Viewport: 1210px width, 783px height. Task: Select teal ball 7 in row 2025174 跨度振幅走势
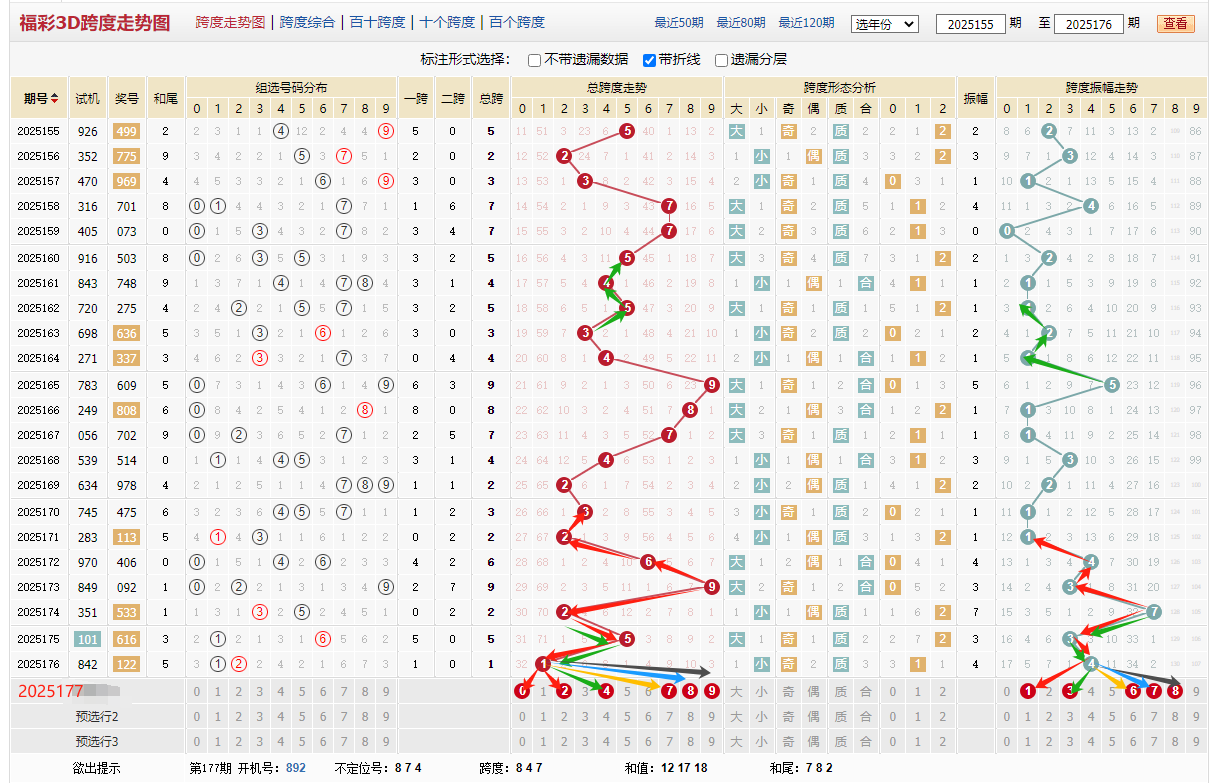(1154, 612)
